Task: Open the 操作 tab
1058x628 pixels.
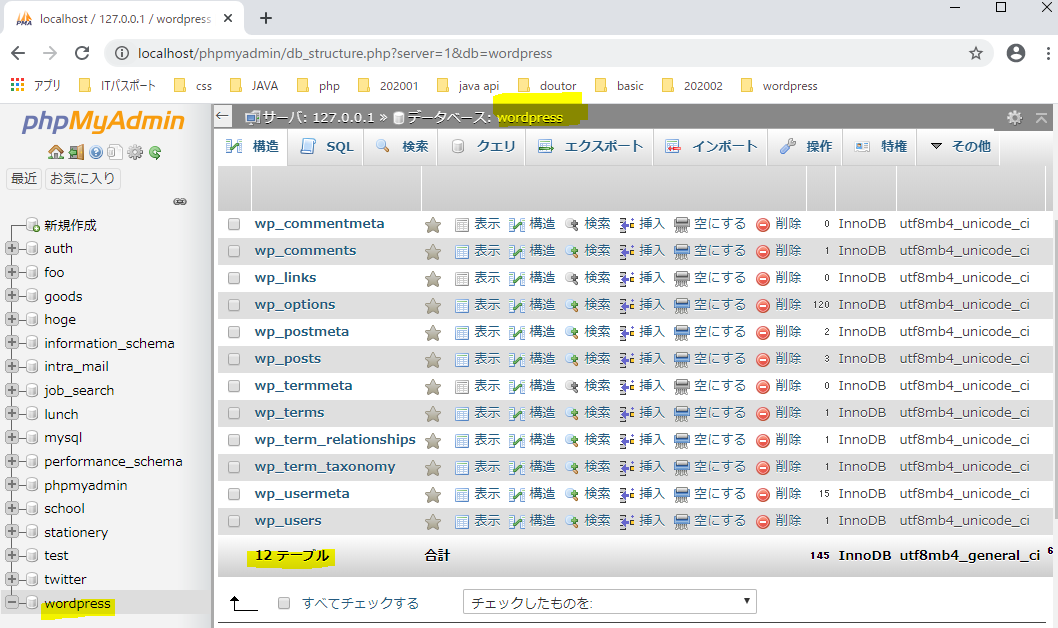Action: (x=805, y=146)
